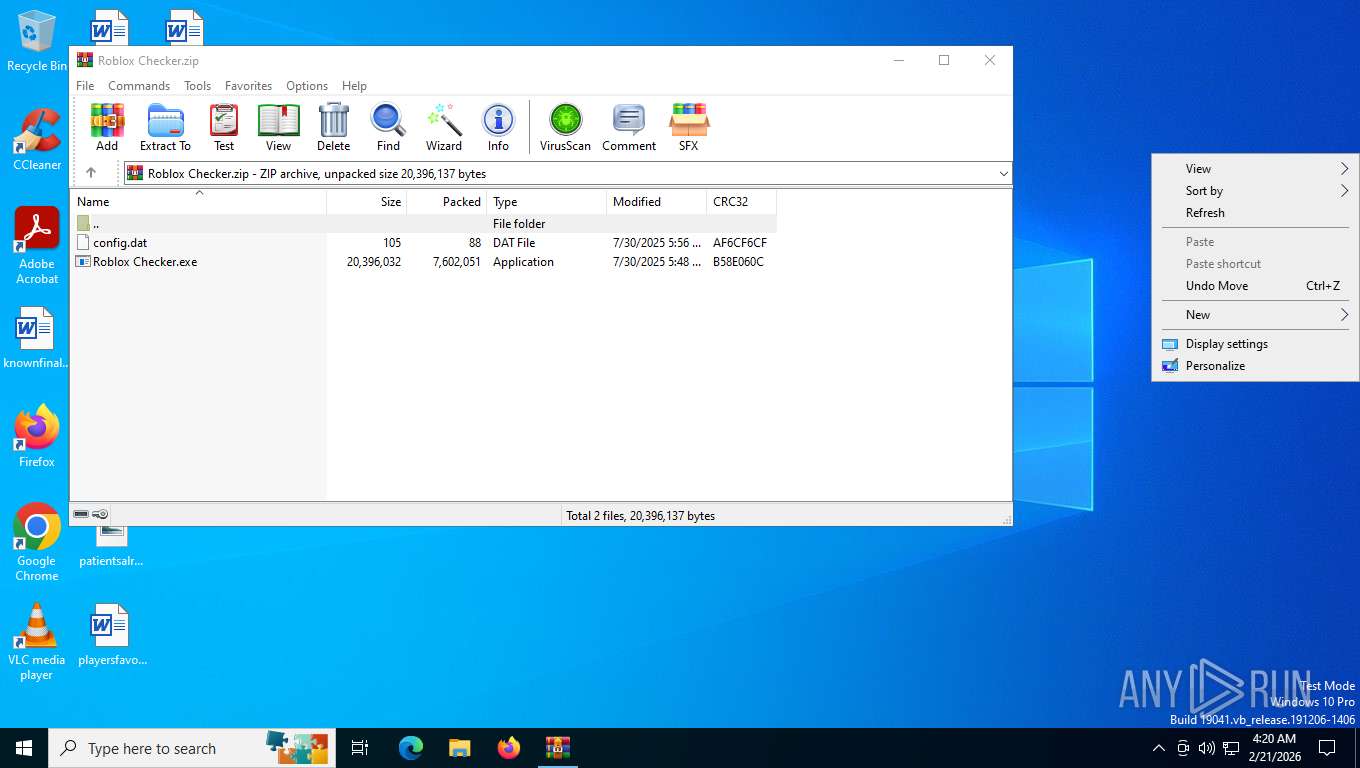Click the B58E060C CRC32 value
Screen dimensions: 1360x768
coord(738,262)
